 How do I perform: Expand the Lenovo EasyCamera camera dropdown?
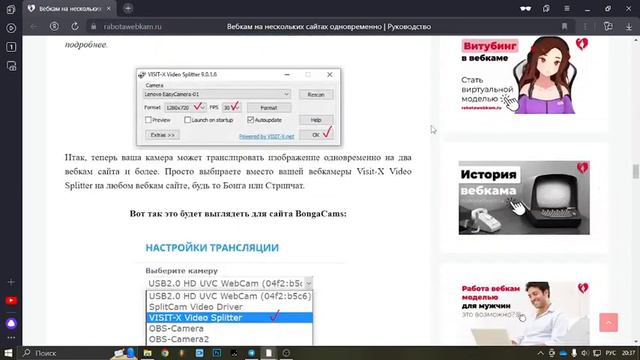[x=217, y=94]
